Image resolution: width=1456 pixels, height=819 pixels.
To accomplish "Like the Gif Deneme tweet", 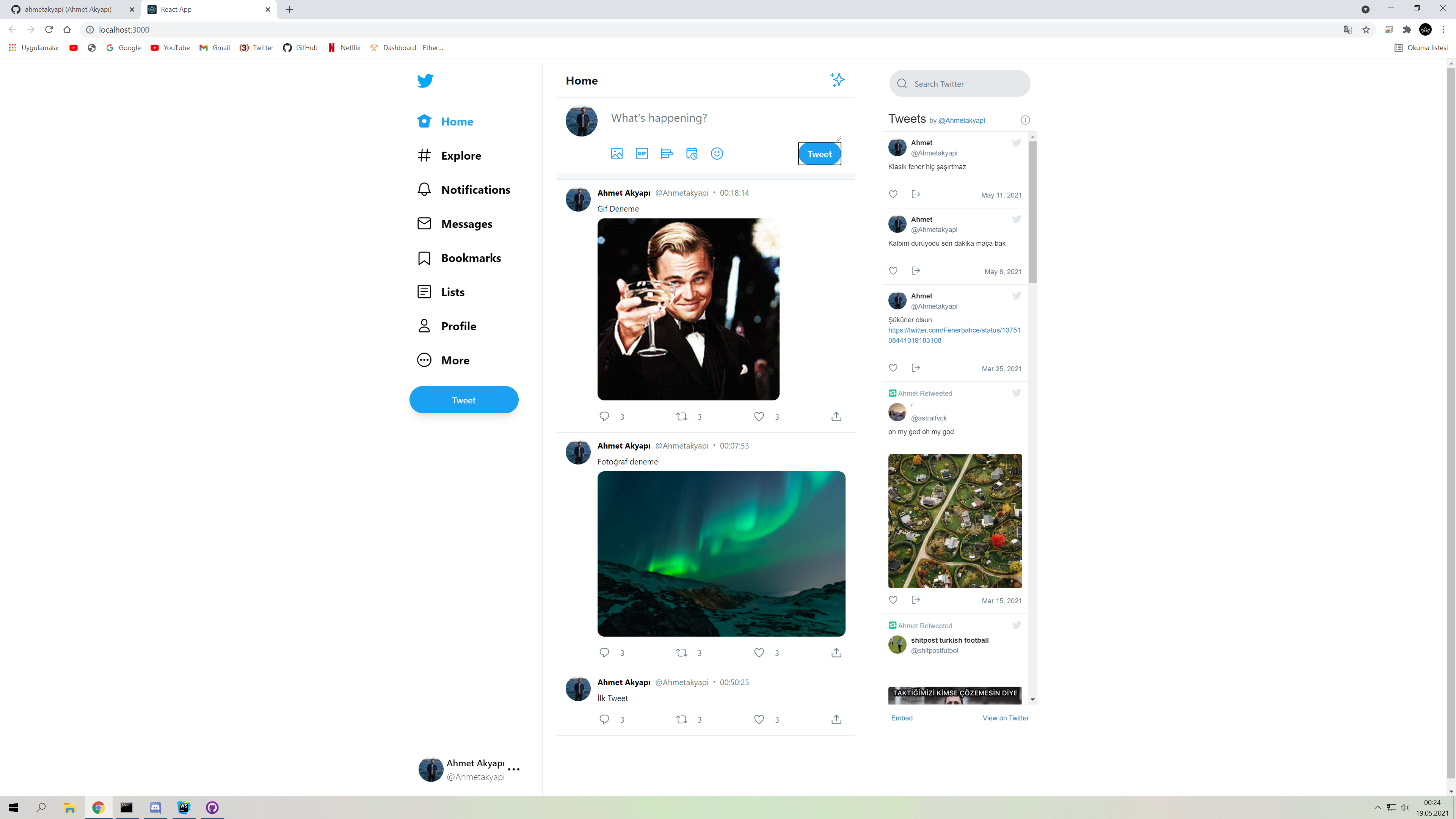I will [759, 417].
